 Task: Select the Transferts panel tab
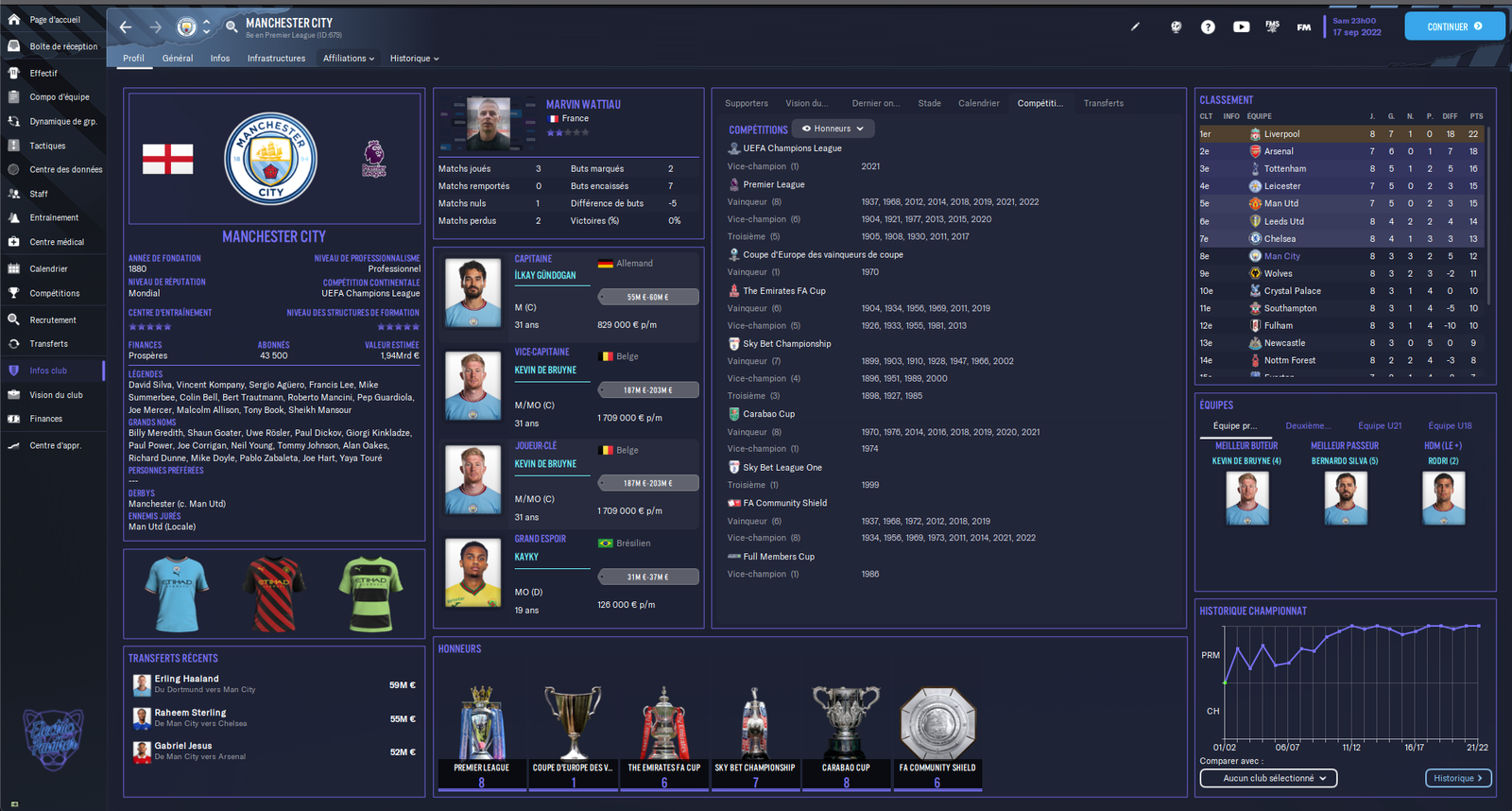(x=1103, y=103)
